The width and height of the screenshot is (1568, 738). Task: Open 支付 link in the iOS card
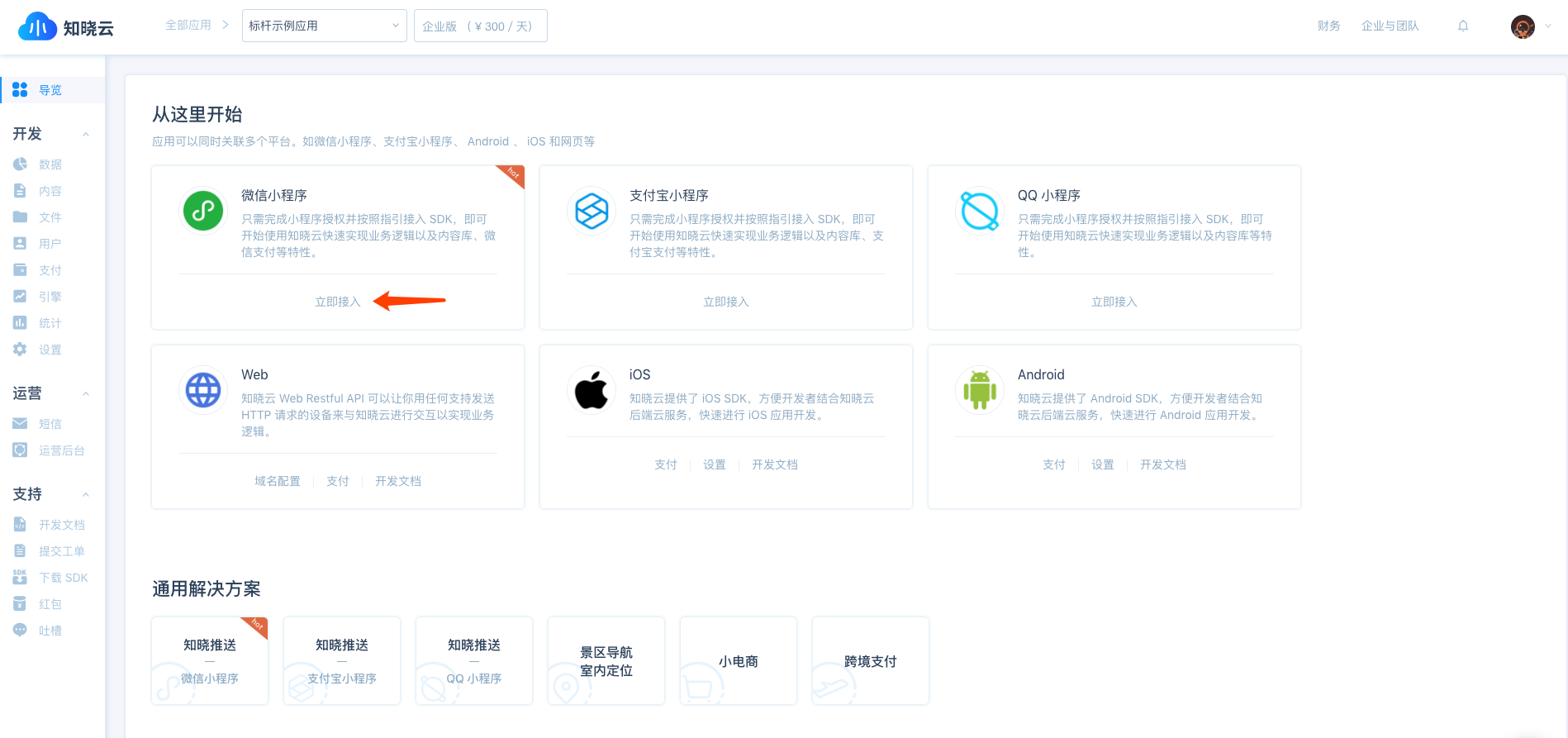(666, 464)
